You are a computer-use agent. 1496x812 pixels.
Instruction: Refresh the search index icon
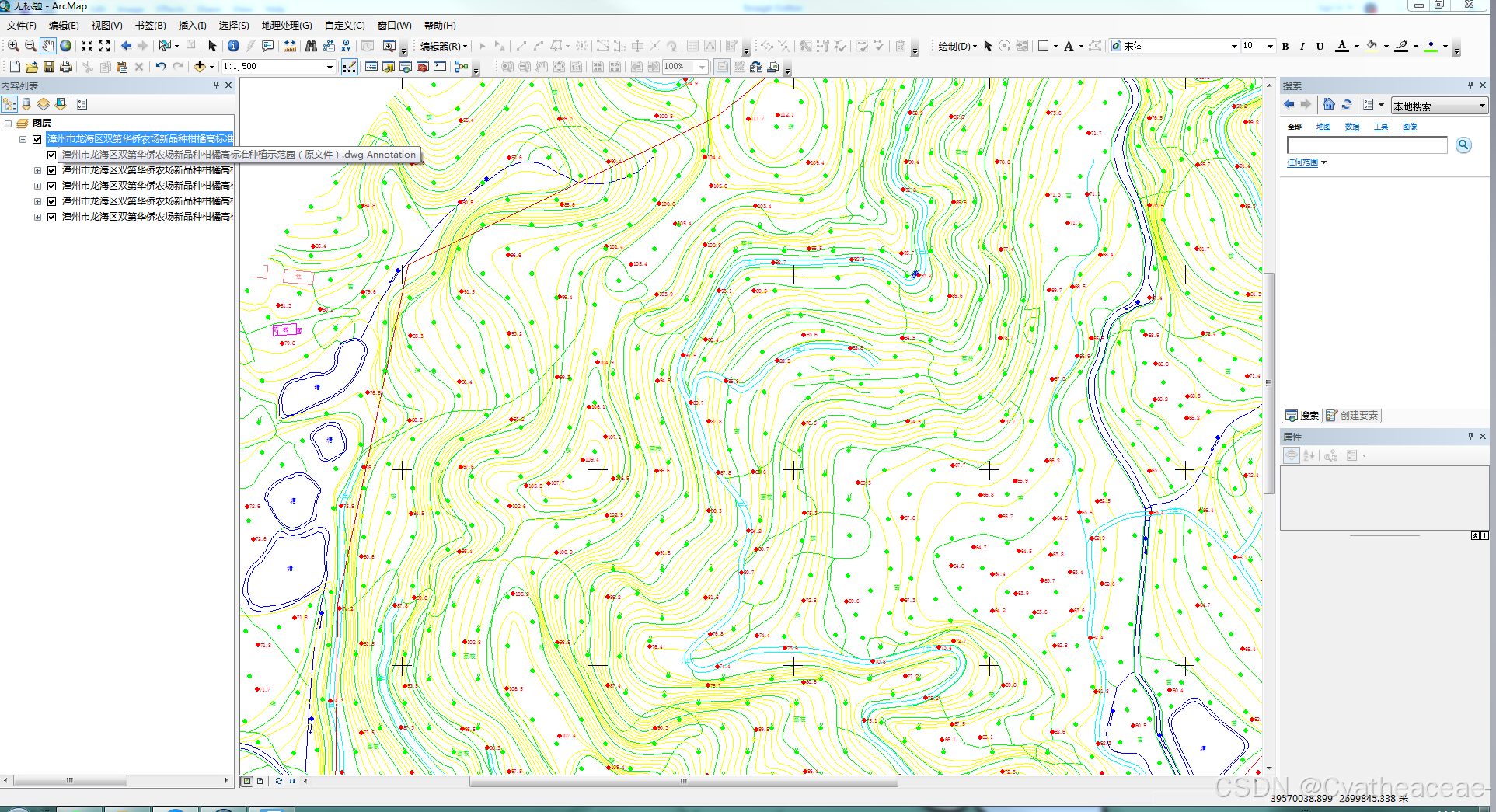1347,104
